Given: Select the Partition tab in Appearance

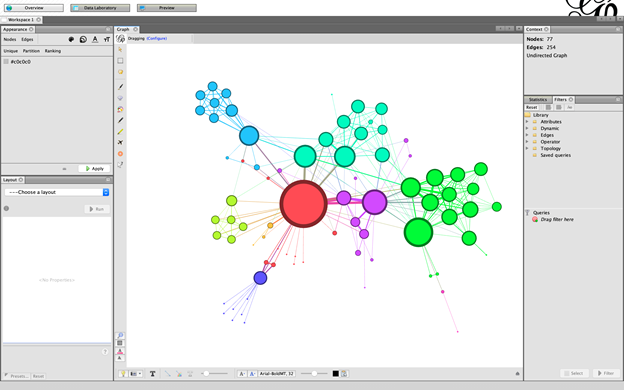Looking at the screenshot, I should coord(31,51).
